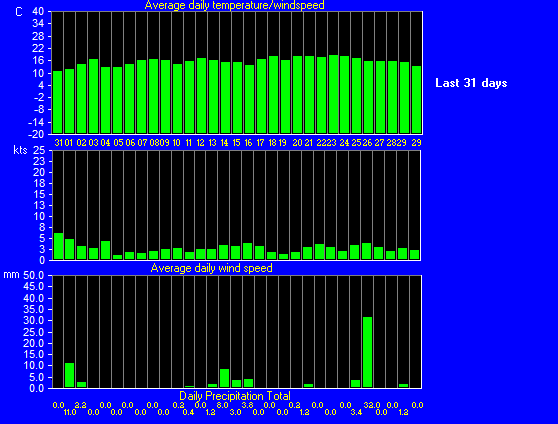
Task: Click the "Average daily wind speed" caption
Action: pyautogui.click(x=211, y=268)
